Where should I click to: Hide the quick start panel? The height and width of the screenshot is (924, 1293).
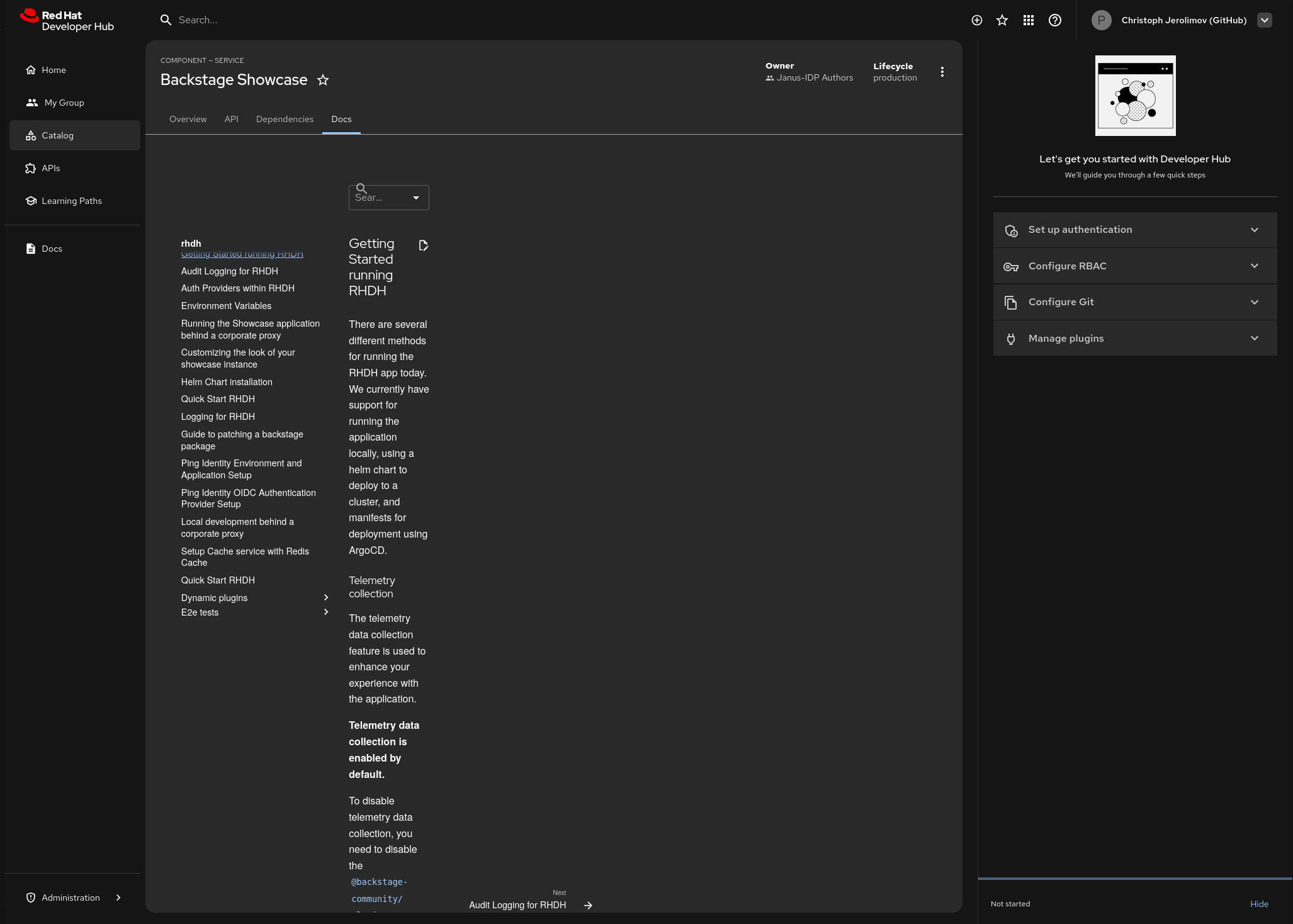1258,904
